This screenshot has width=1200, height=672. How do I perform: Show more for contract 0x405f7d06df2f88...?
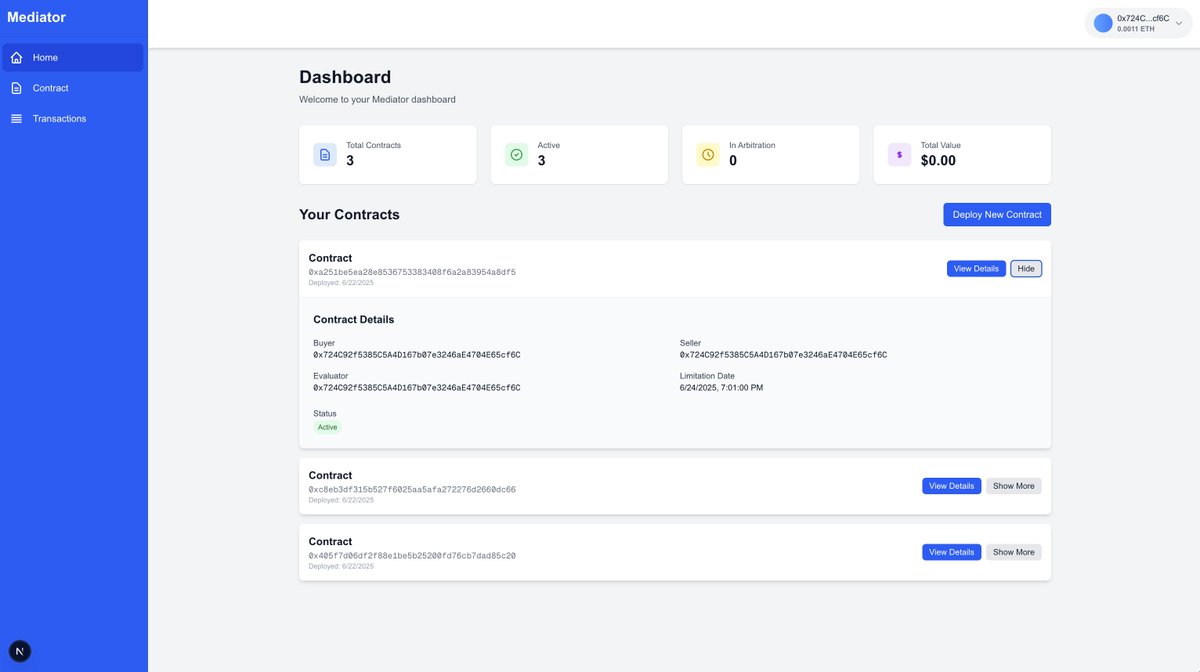1014,551
